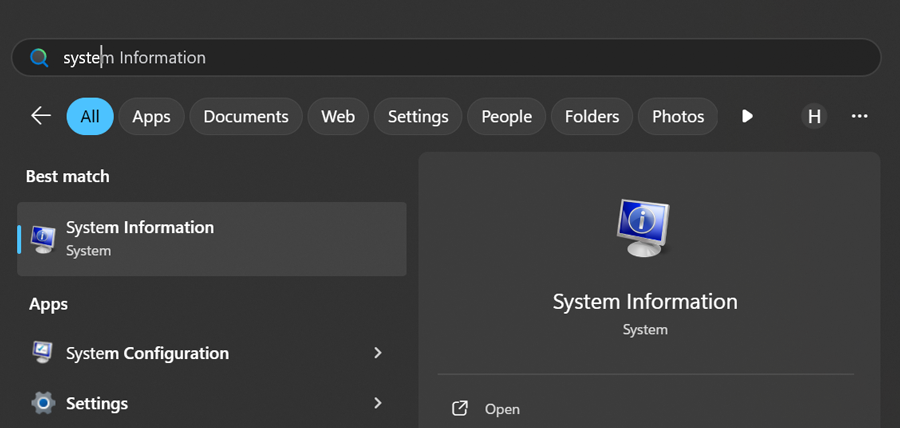Switch to the Documents filter tab

click(246, 117)
